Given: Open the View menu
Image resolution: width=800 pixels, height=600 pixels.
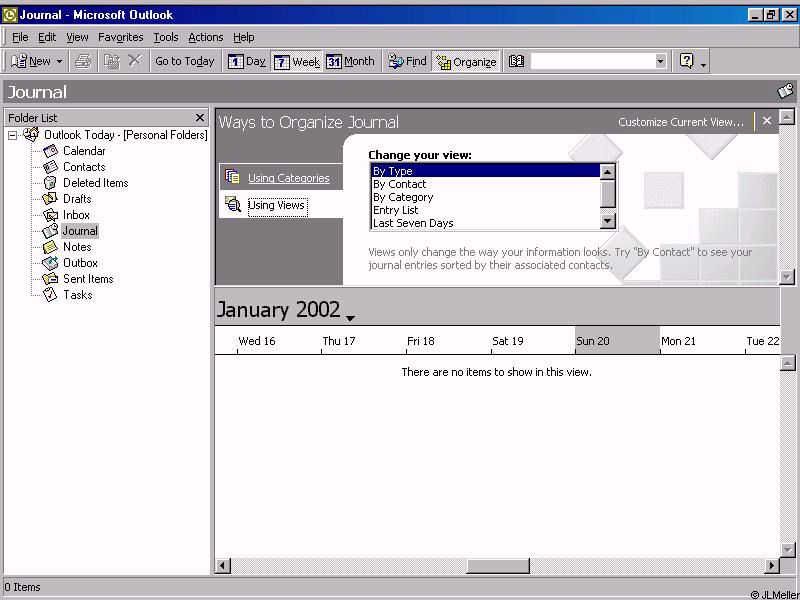Looking at the screenshot, I should point(77,37).
